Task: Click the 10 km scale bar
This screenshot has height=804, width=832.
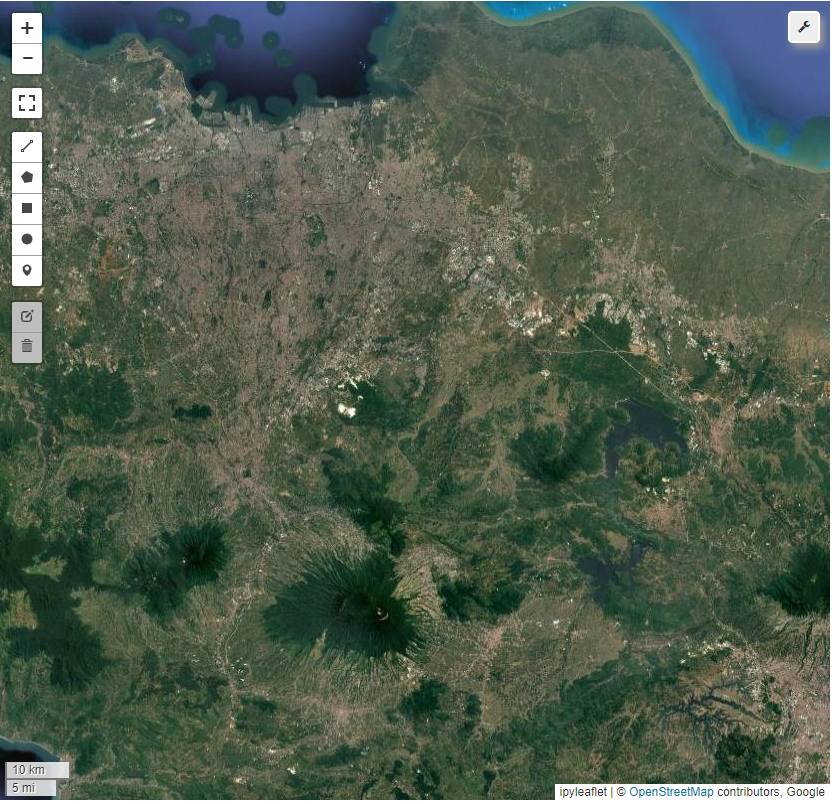Action: [37, 770]
